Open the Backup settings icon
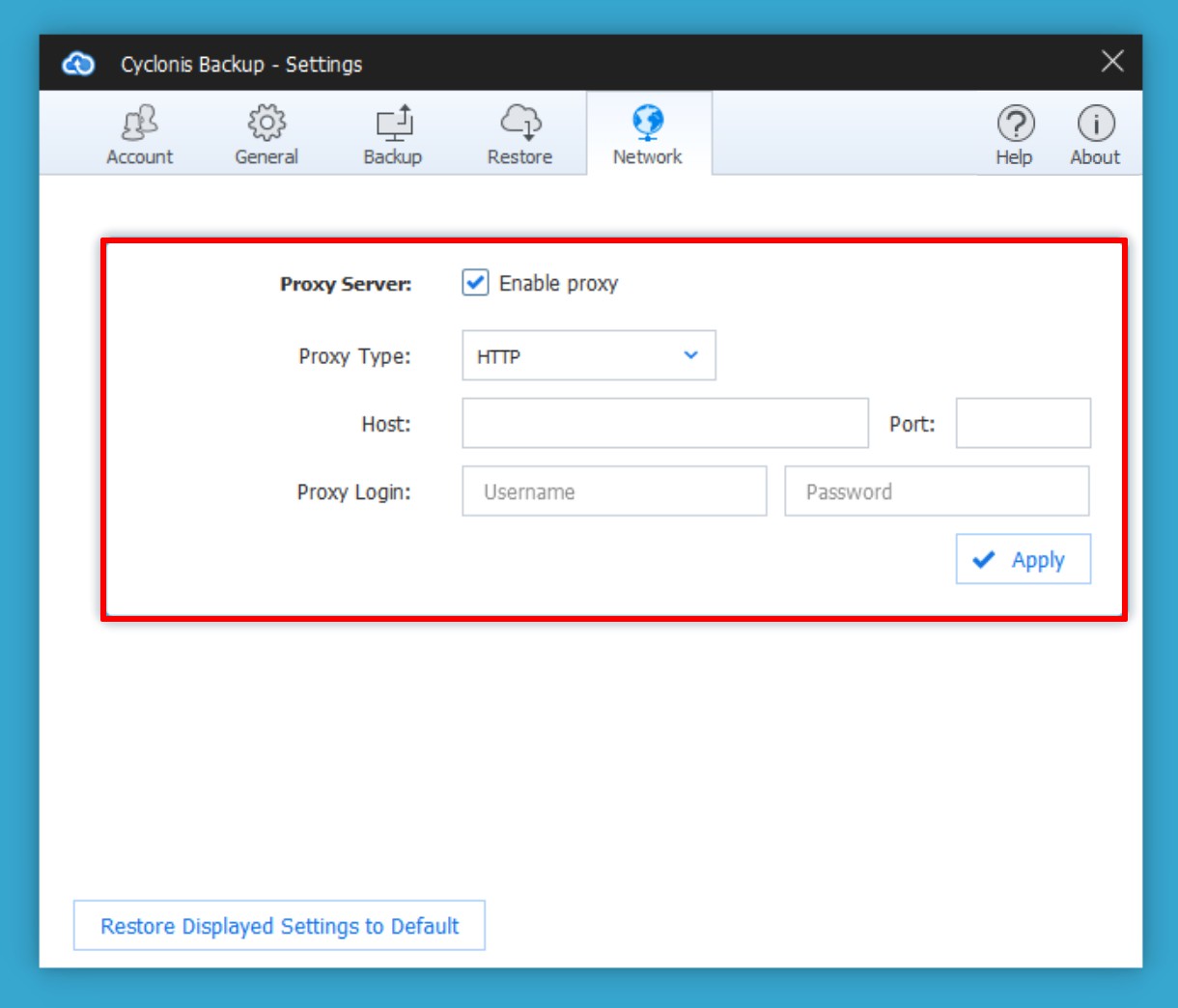The image size is (1178, 1008). (393, 124)
